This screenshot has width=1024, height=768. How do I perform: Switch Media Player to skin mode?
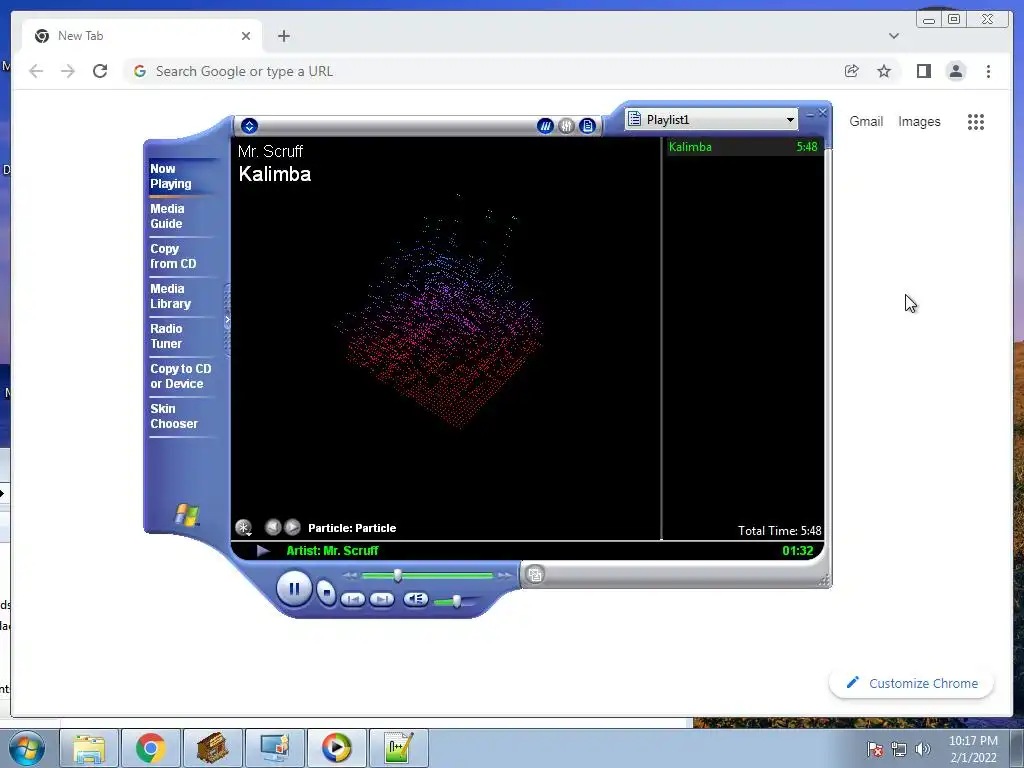(x=535, y=575)
